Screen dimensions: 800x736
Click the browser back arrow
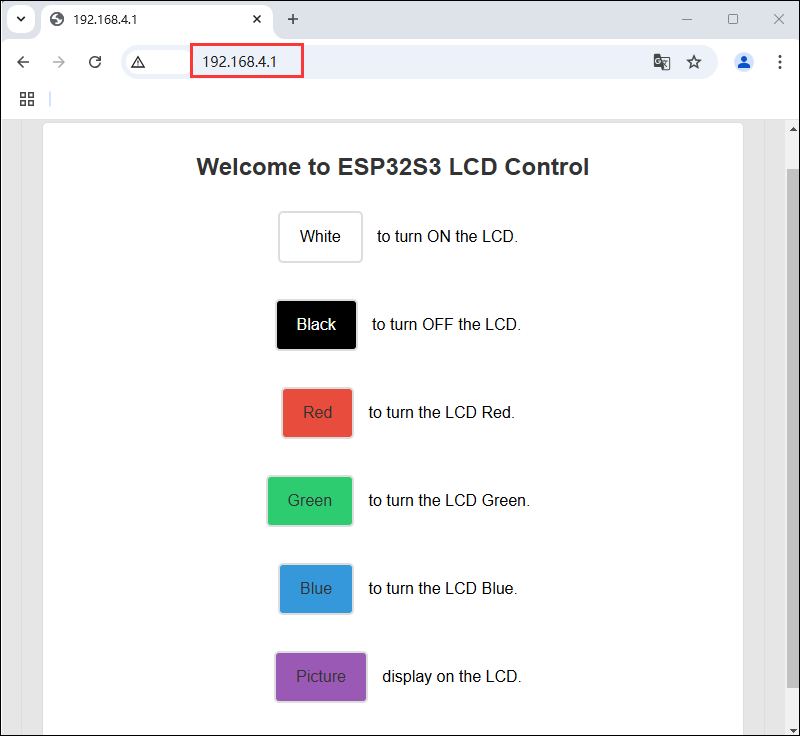(23, 62)
